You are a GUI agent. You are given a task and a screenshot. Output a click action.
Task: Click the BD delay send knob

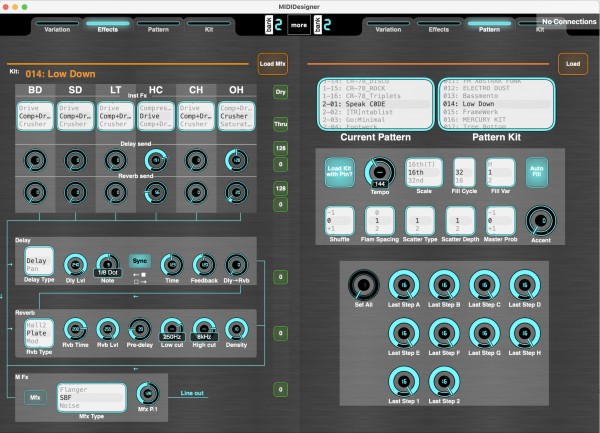(x=35, y=160)
